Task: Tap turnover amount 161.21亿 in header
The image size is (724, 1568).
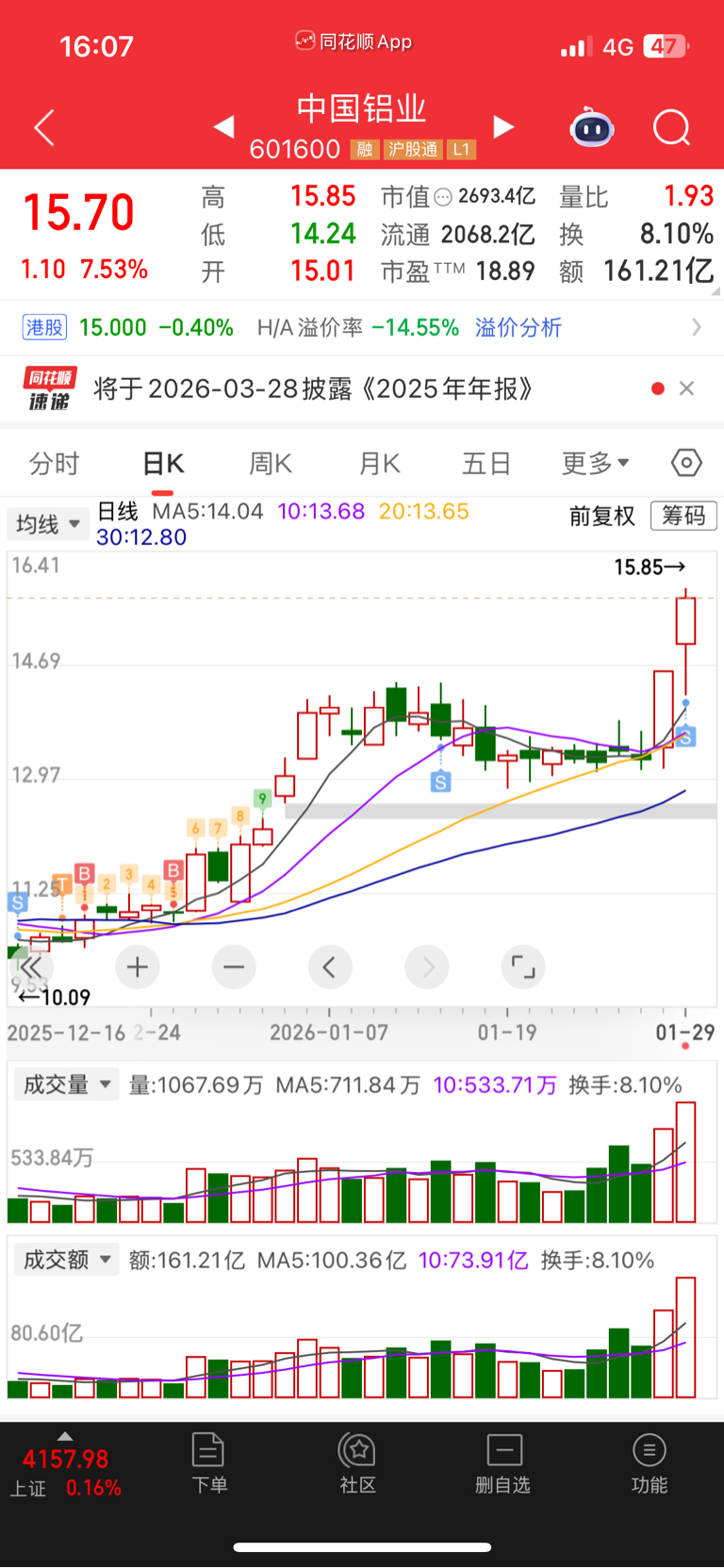Action: [x=658, y=272]
